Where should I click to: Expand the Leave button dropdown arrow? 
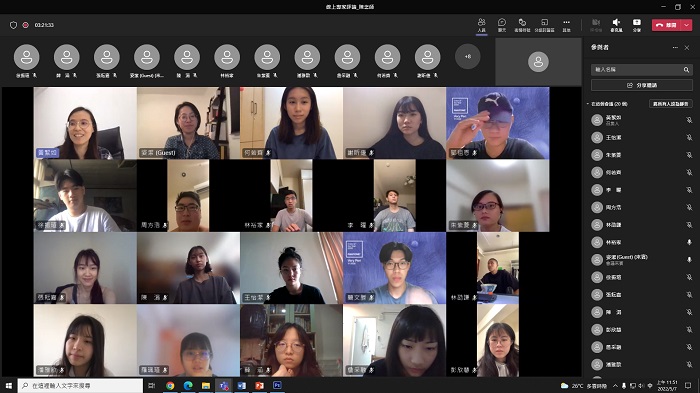click(687, 25)
